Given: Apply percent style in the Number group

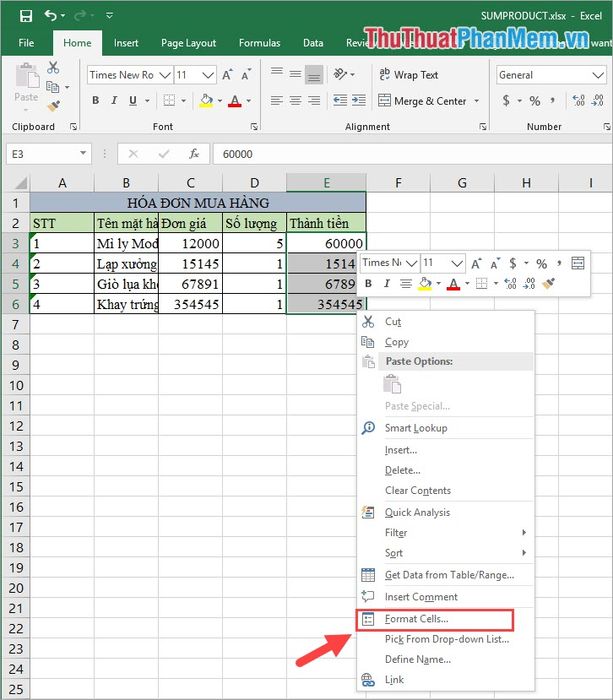Looking at the screenshot, I should (534, 101).
